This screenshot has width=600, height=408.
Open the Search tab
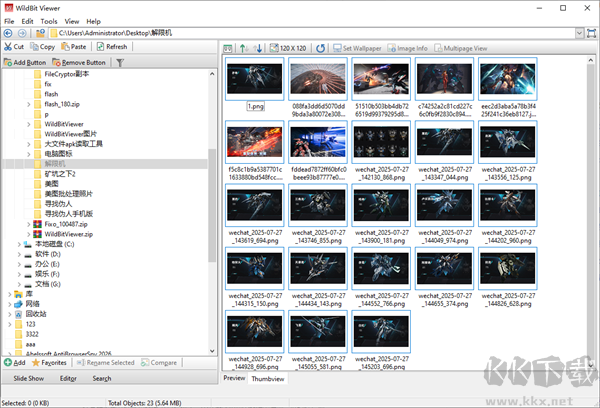102,379
